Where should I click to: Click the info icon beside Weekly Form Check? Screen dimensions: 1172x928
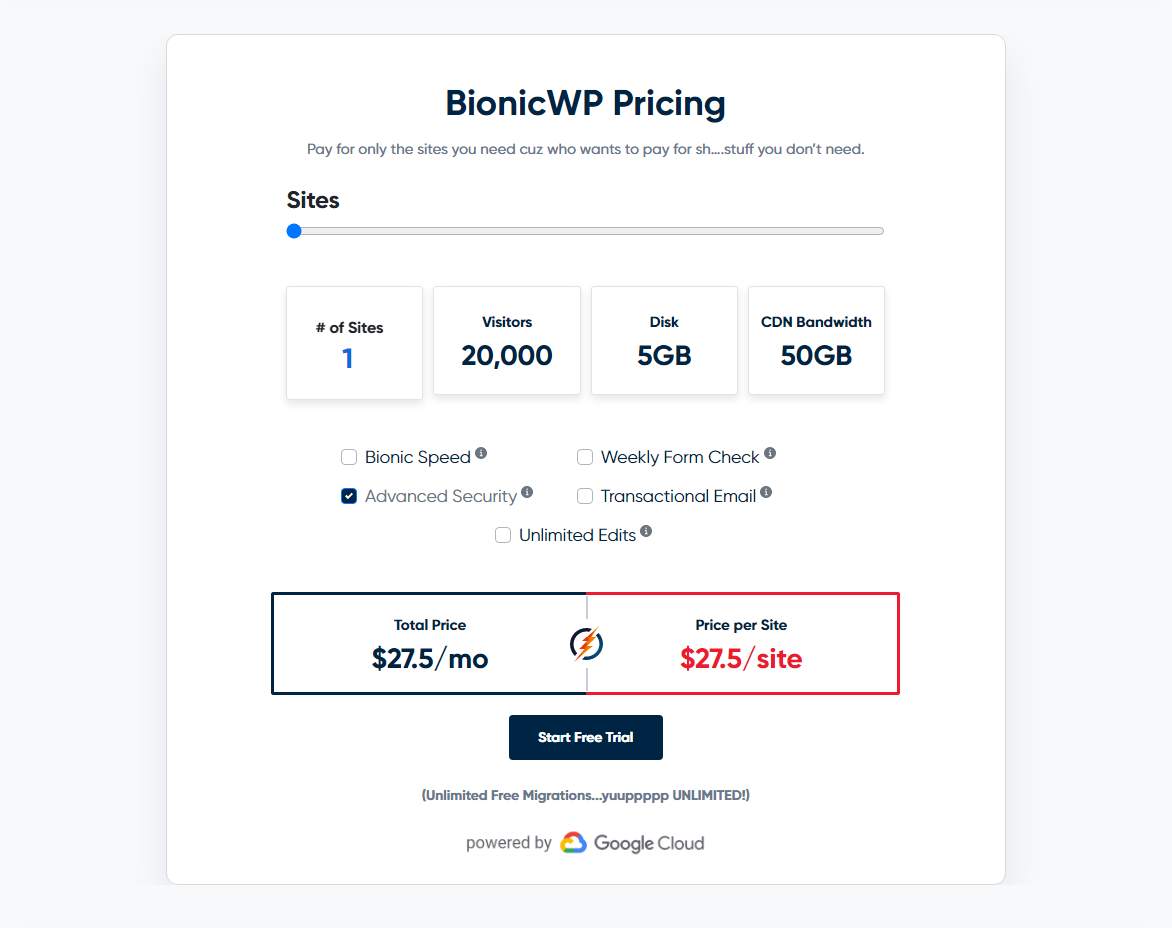(x=770, y=453)
